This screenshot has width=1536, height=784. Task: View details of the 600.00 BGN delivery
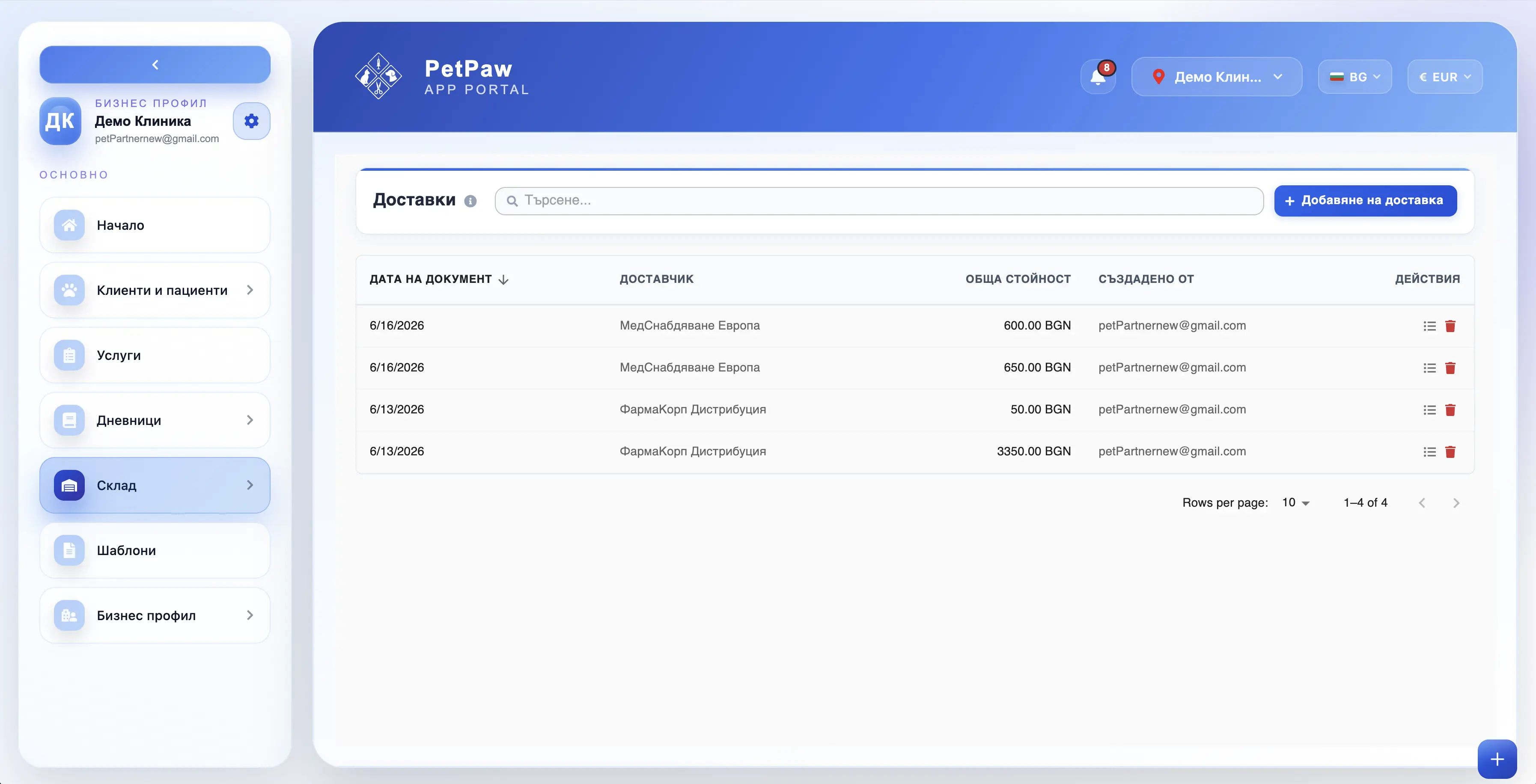pyautogui.click(x=1429, y=326)
